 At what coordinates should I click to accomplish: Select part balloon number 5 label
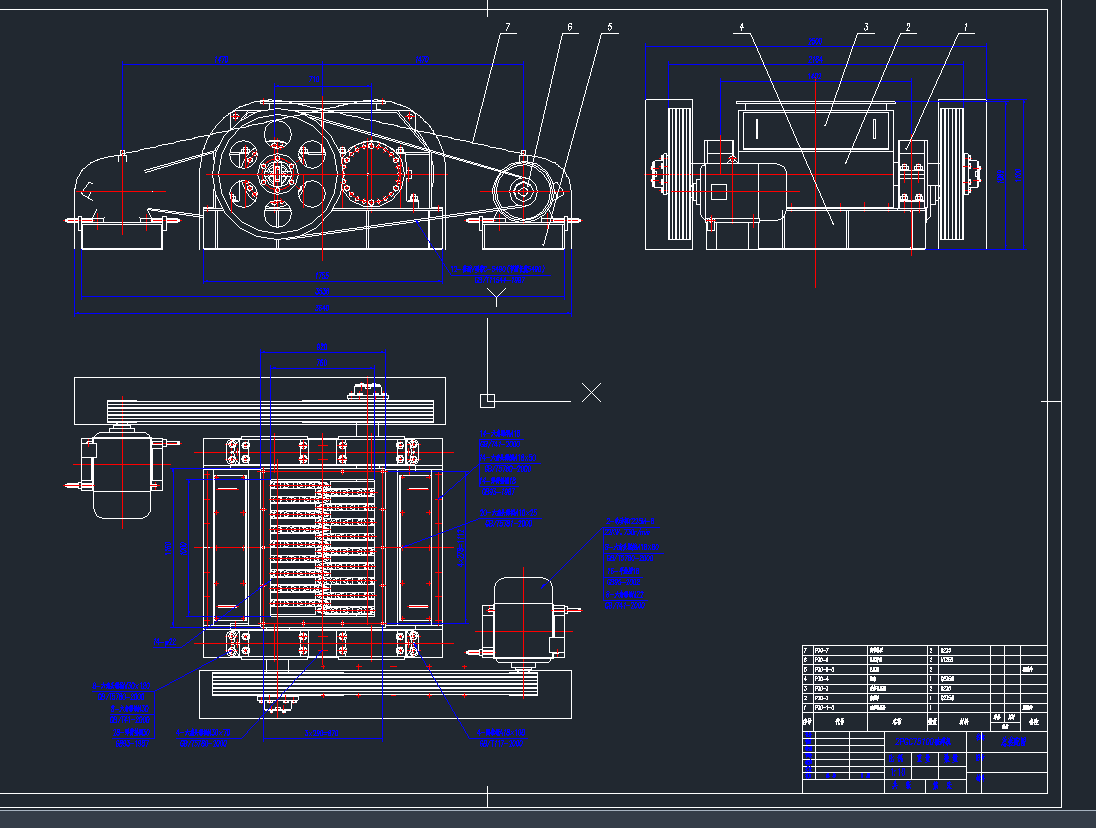tap(609, 29)
